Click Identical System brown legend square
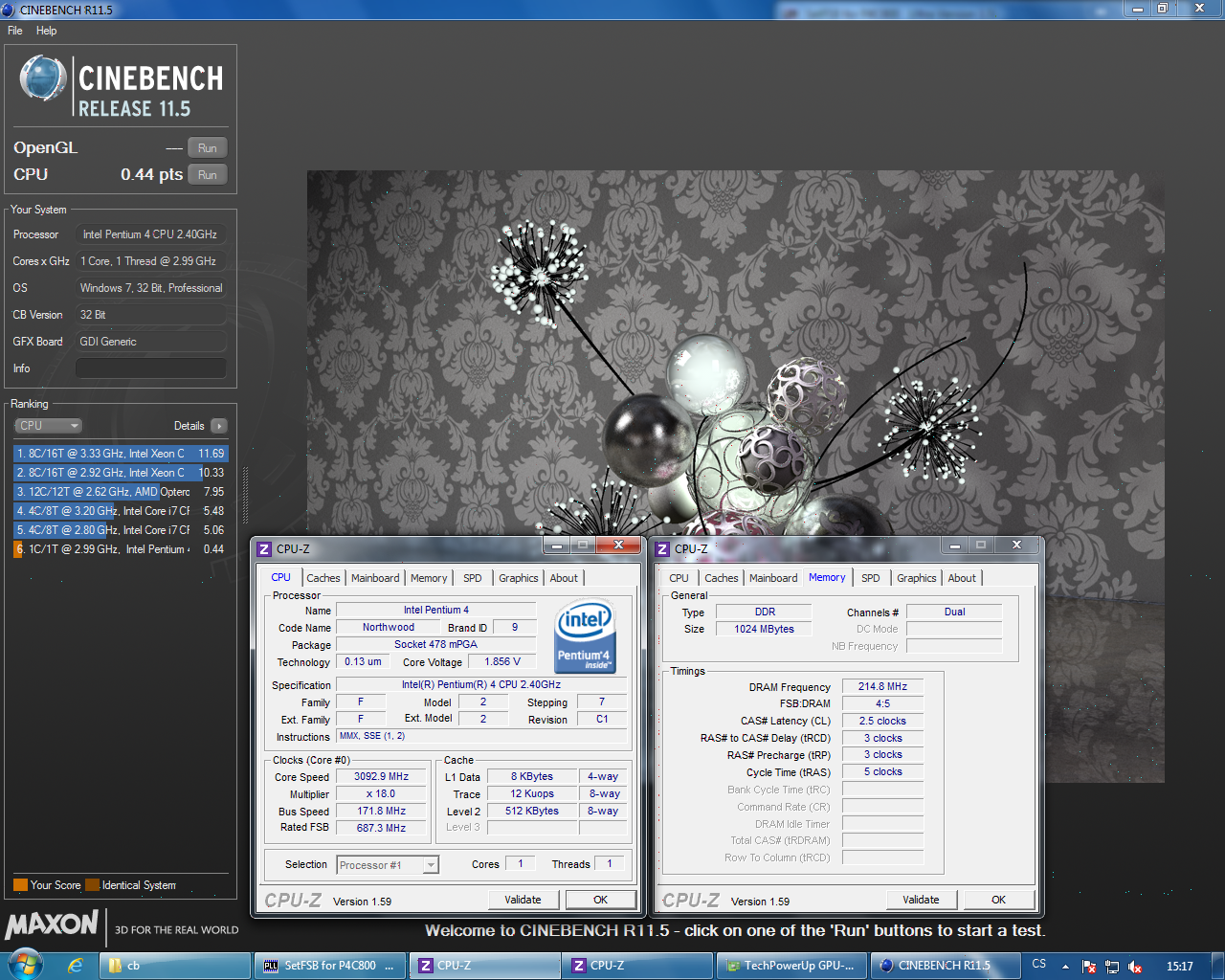 pos(93,885)
